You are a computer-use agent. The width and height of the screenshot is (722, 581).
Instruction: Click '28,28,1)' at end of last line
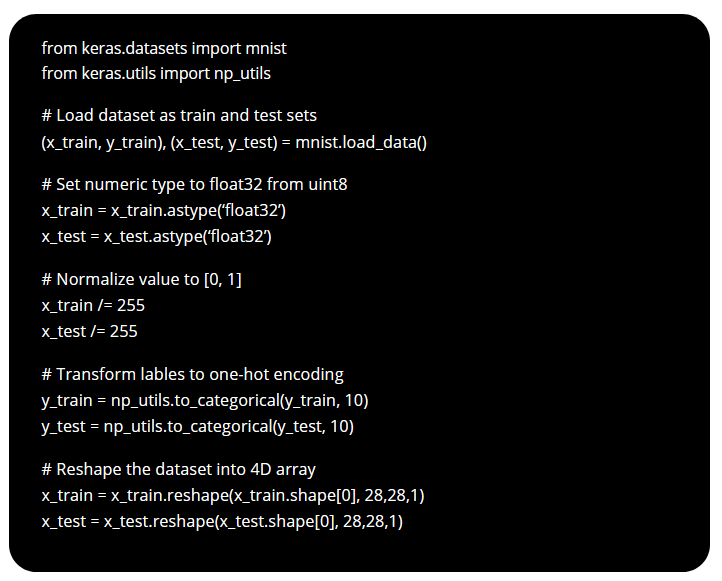click(373, 522)
